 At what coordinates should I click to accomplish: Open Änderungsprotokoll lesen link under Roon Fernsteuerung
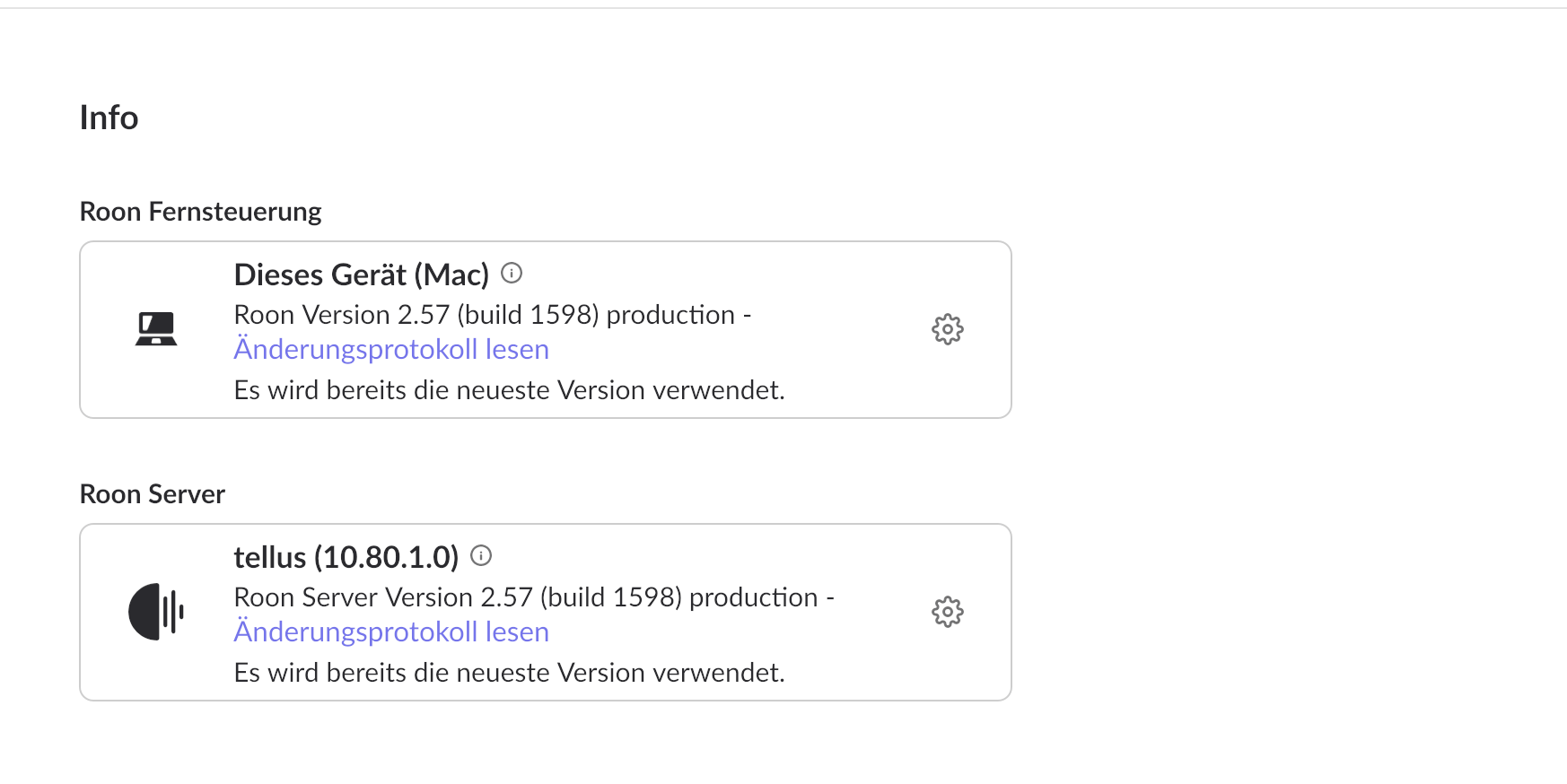coord(391,349)
